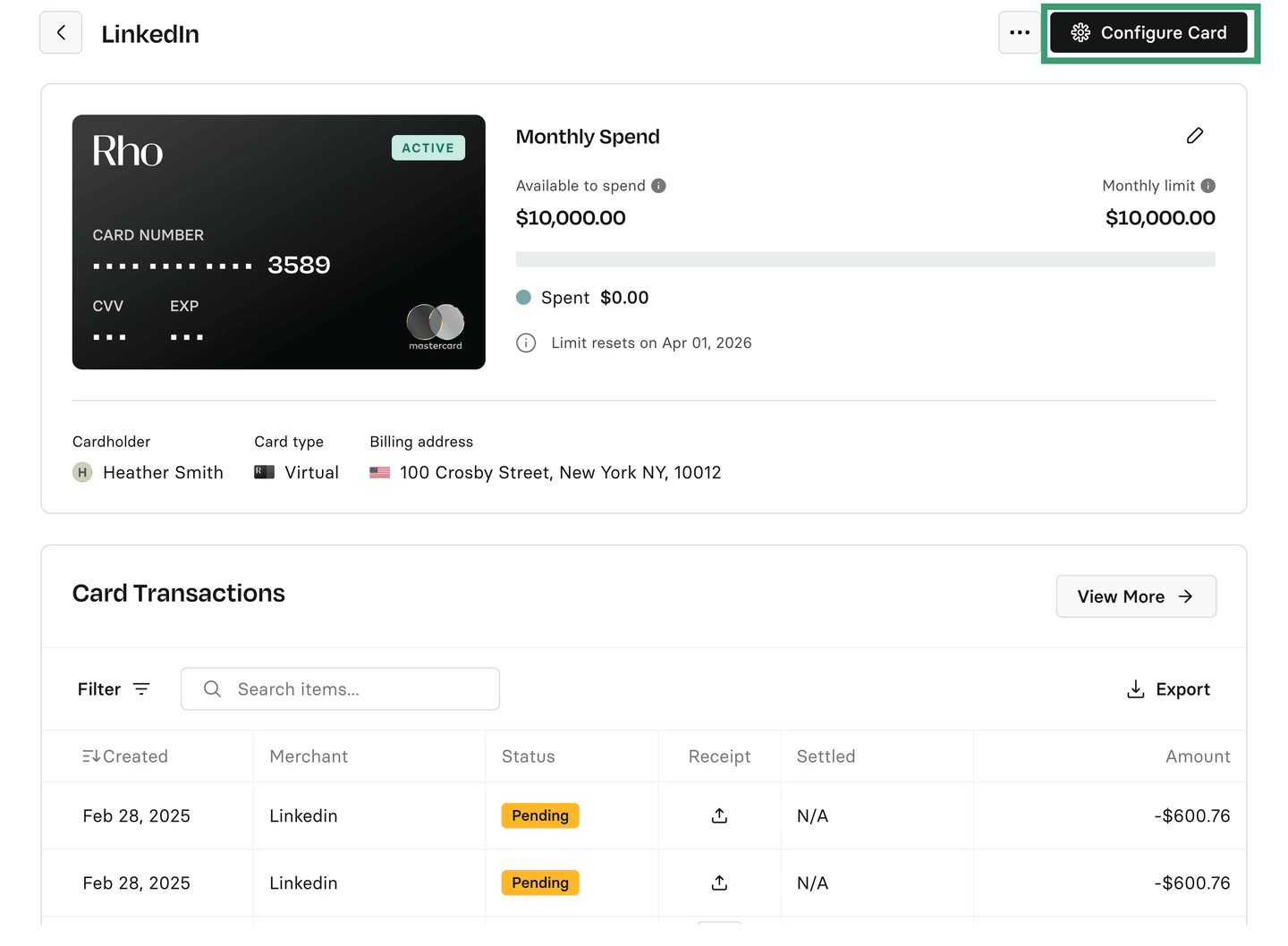The width and height of the screenshot is (1288, 946).
Task: Sort by the Created column header
Action: point(125,756)
